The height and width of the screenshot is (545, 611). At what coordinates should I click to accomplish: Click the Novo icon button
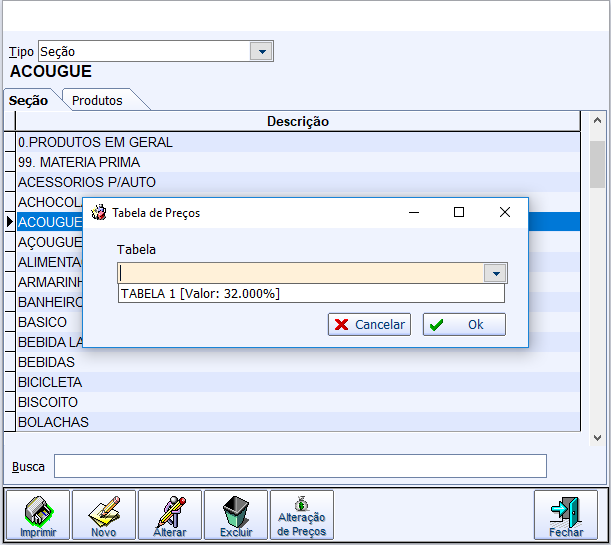click(x=104, y=514)
